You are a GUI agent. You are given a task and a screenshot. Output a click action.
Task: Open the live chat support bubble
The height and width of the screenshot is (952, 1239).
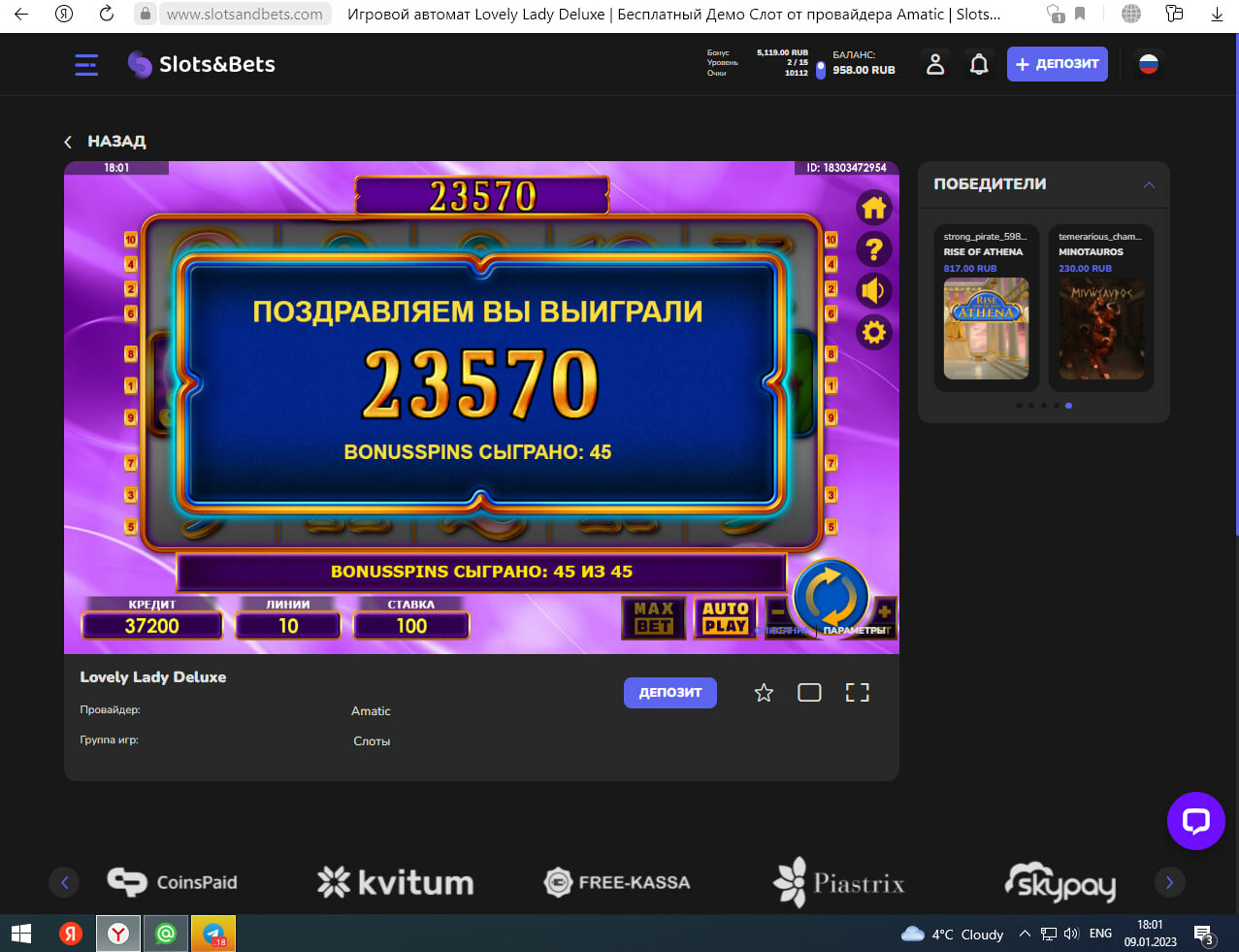pyautogui.click(x=1195, y=821)
